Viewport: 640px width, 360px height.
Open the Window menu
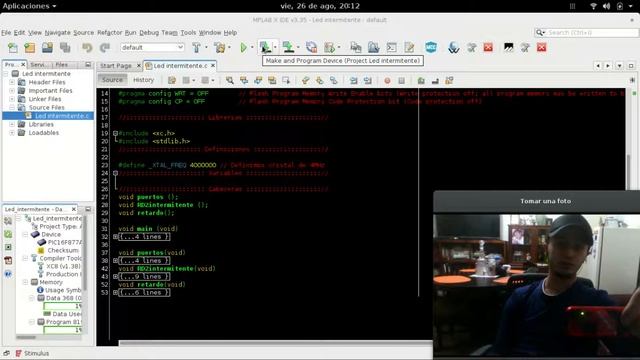click(x=210, y=32)
